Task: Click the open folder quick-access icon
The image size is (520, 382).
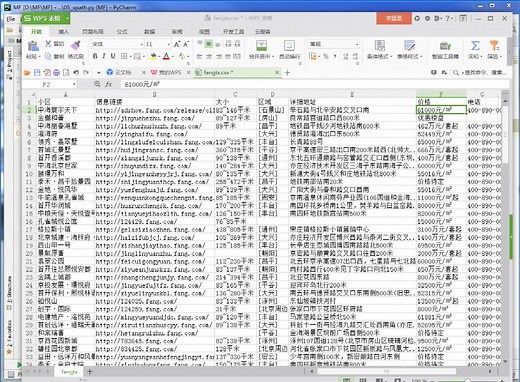Action: coord(27,72)
